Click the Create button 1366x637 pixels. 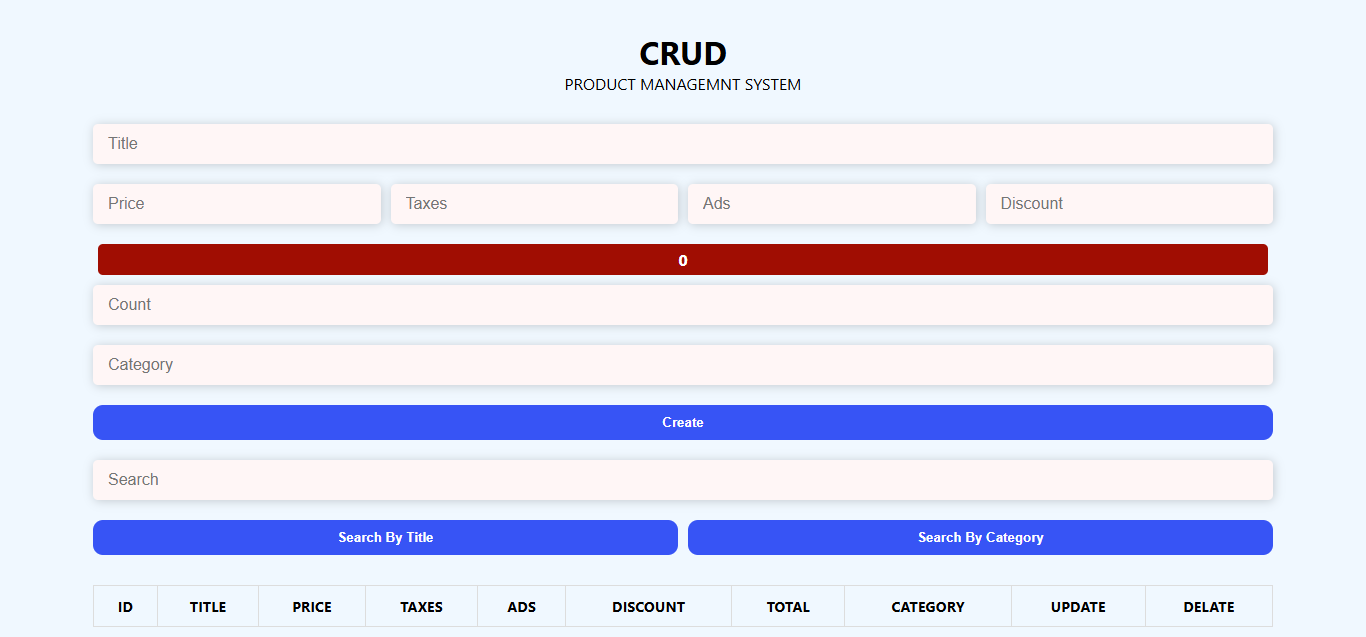[683, 422]
